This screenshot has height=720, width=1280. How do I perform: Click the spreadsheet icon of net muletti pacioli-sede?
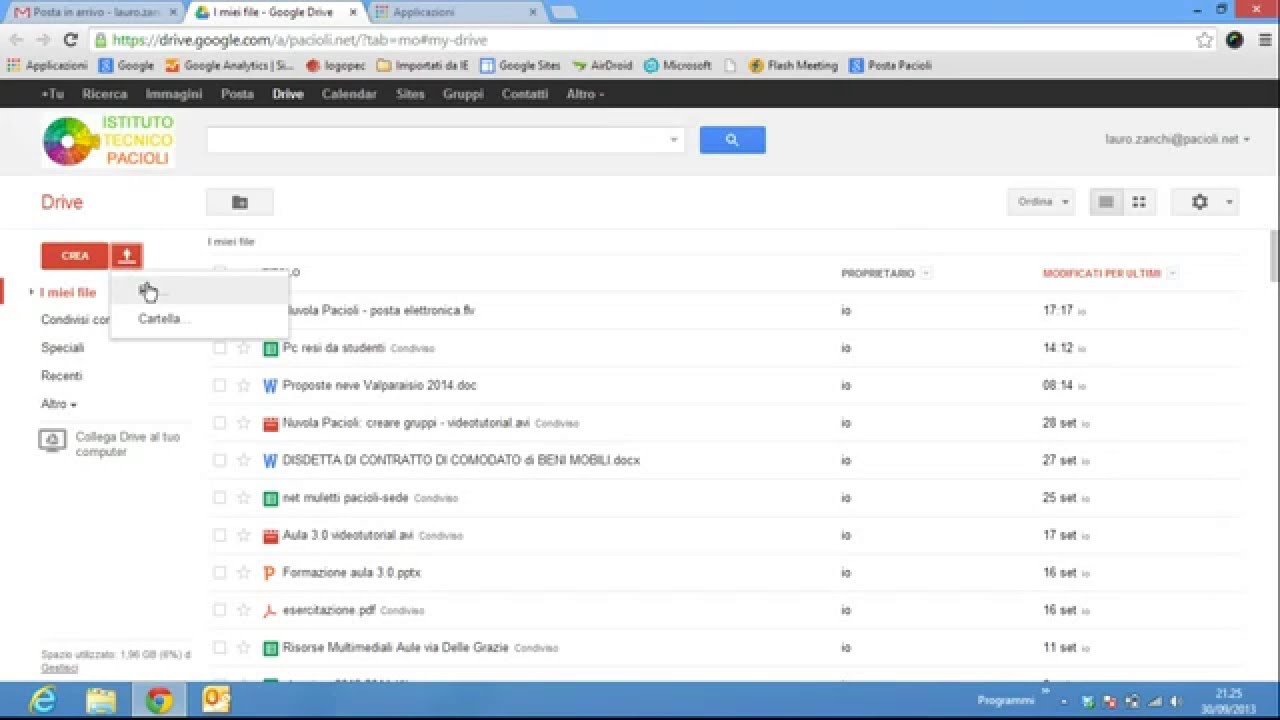click(x=270, y=498)
